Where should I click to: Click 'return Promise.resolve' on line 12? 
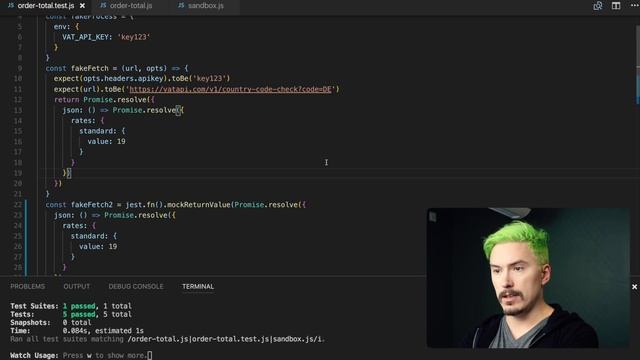(x=100, y=100)
